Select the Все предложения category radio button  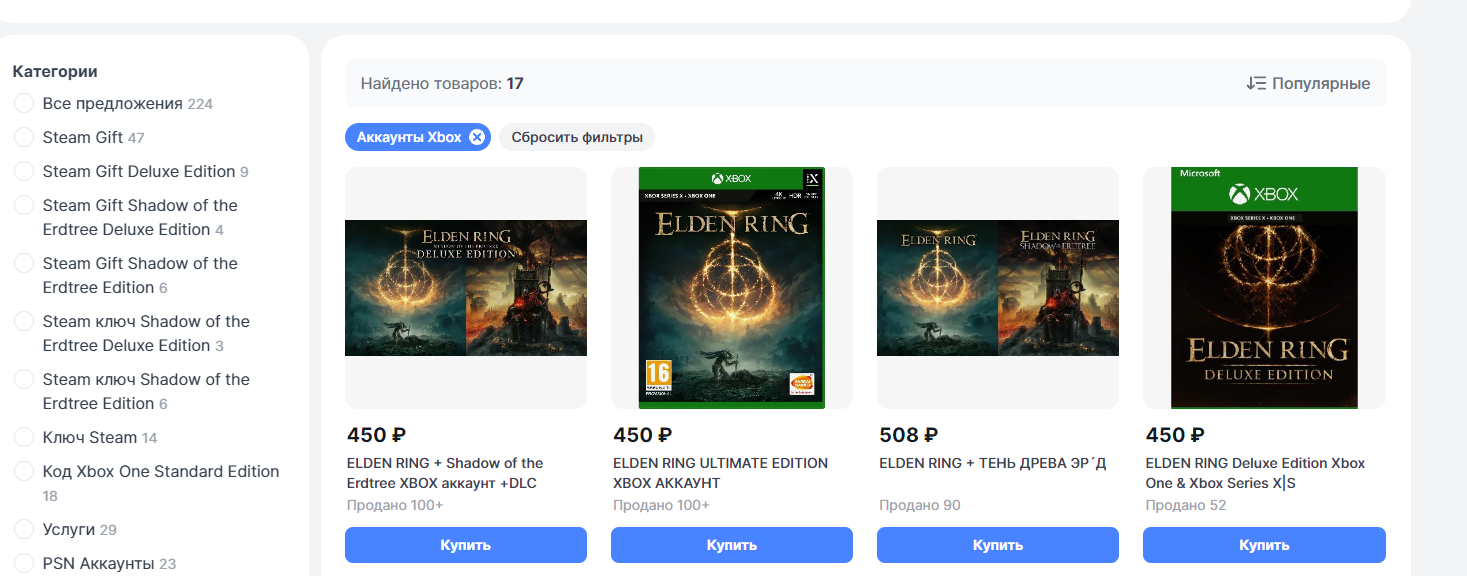pyautogui.click(x=24, y=104)
